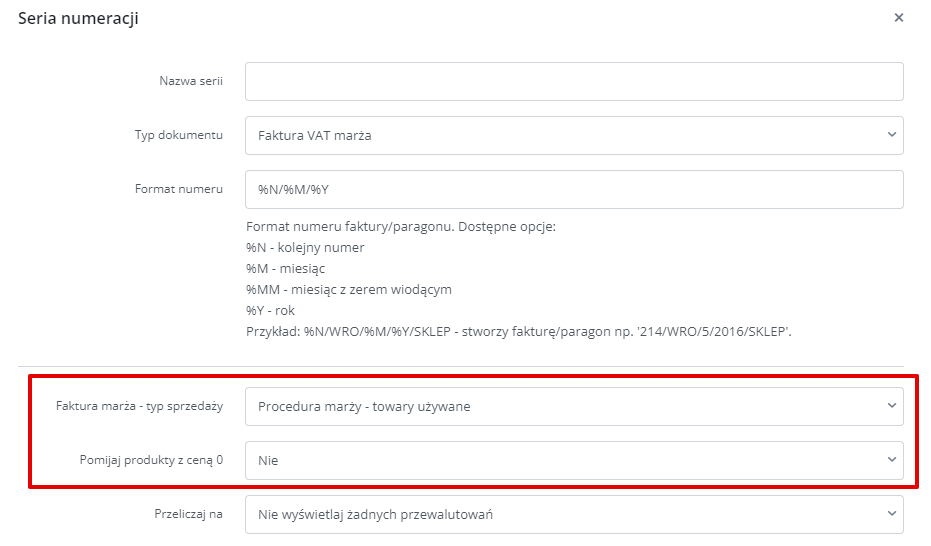Image resolution: width=931 pixels, height=546 pixels.
Task: Click the Typ dokumentu label
Action: (179, 135)
